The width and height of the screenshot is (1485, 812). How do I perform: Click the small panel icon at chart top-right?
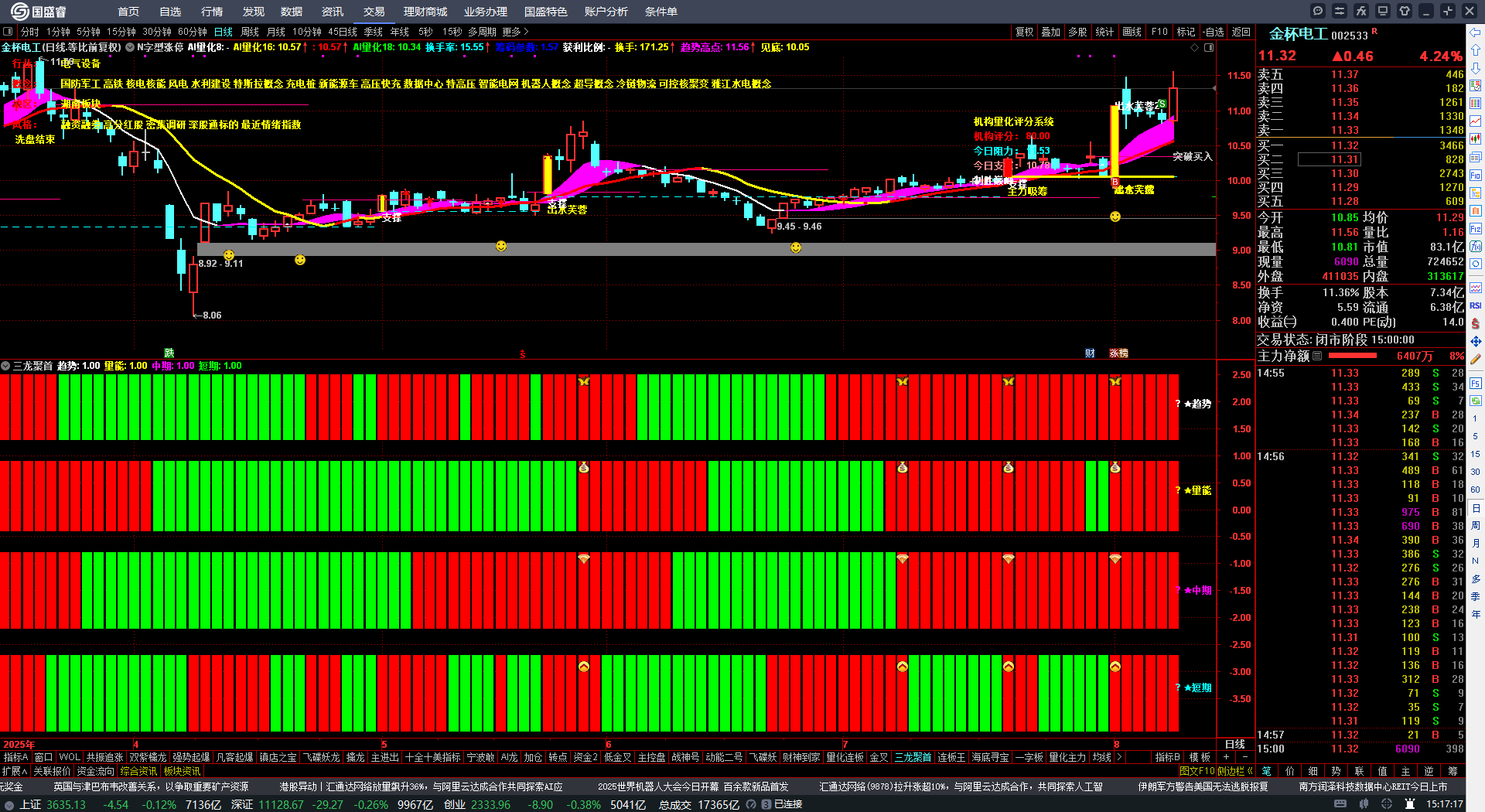1209,47
